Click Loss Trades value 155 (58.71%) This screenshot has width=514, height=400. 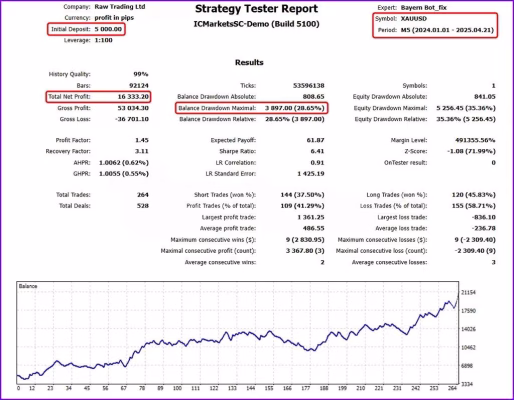pyautogui.click(x=474, y=206)
